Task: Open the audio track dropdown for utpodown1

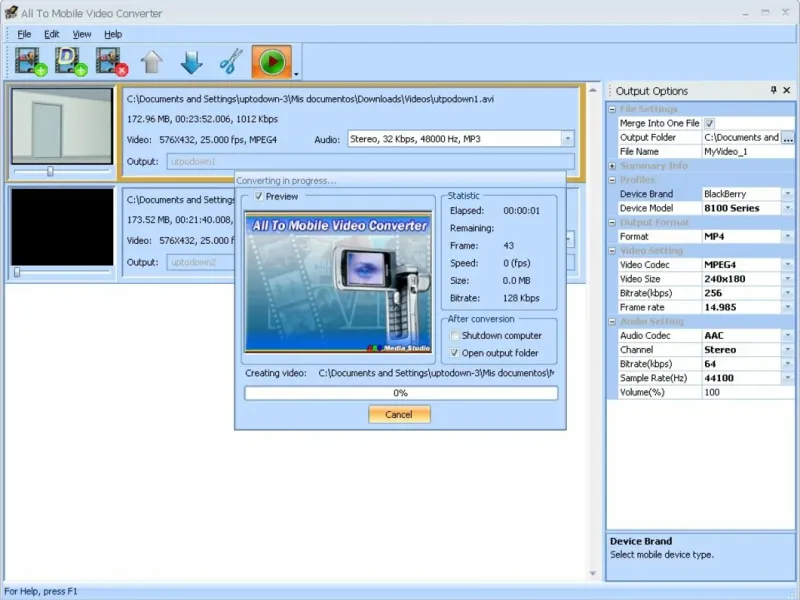Action: coord(567,140)
